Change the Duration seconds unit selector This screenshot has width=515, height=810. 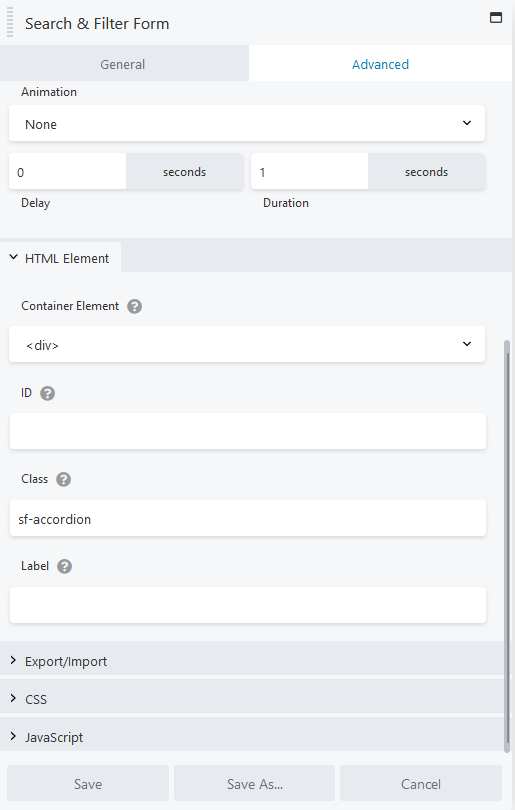[426, 172]
